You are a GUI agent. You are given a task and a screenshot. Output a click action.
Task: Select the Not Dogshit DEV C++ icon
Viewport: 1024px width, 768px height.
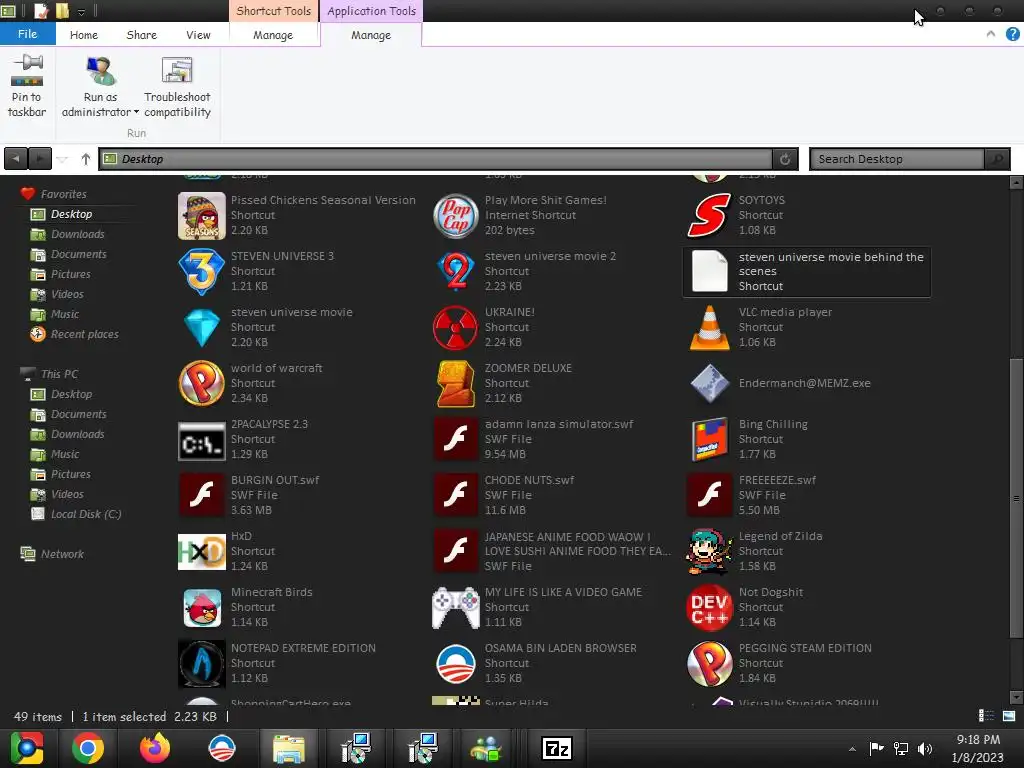(x=709, y=607)
